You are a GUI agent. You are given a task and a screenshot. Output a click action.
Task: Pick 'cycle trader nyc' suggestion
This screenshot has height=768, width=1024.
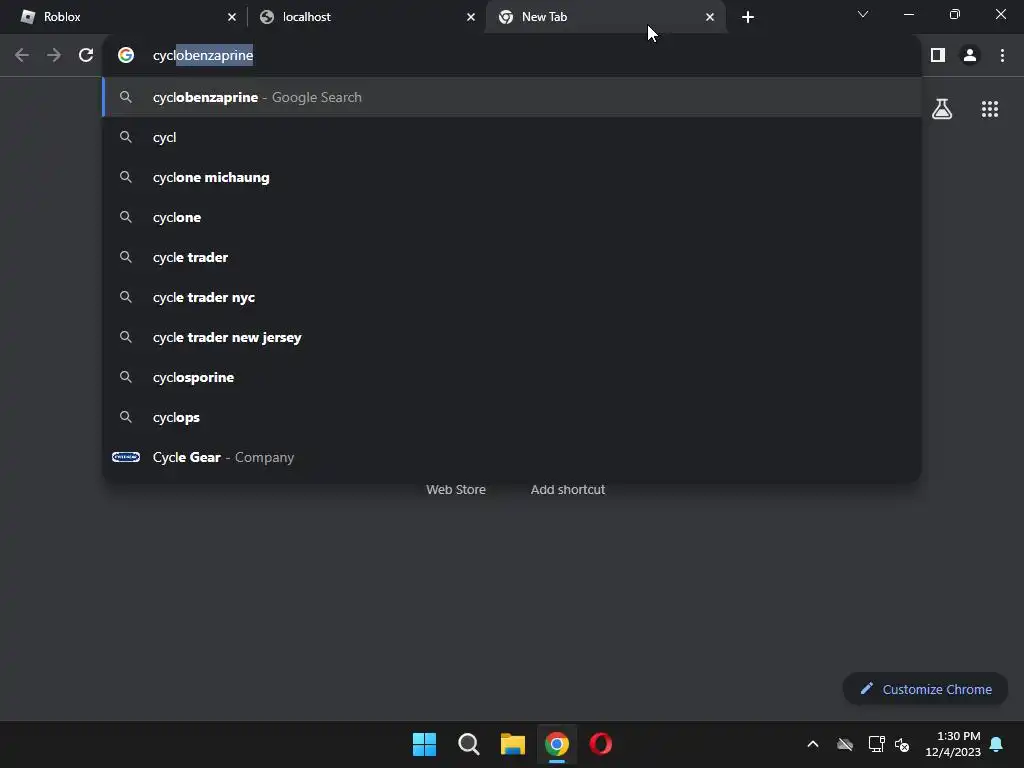(x=512, y=297)
